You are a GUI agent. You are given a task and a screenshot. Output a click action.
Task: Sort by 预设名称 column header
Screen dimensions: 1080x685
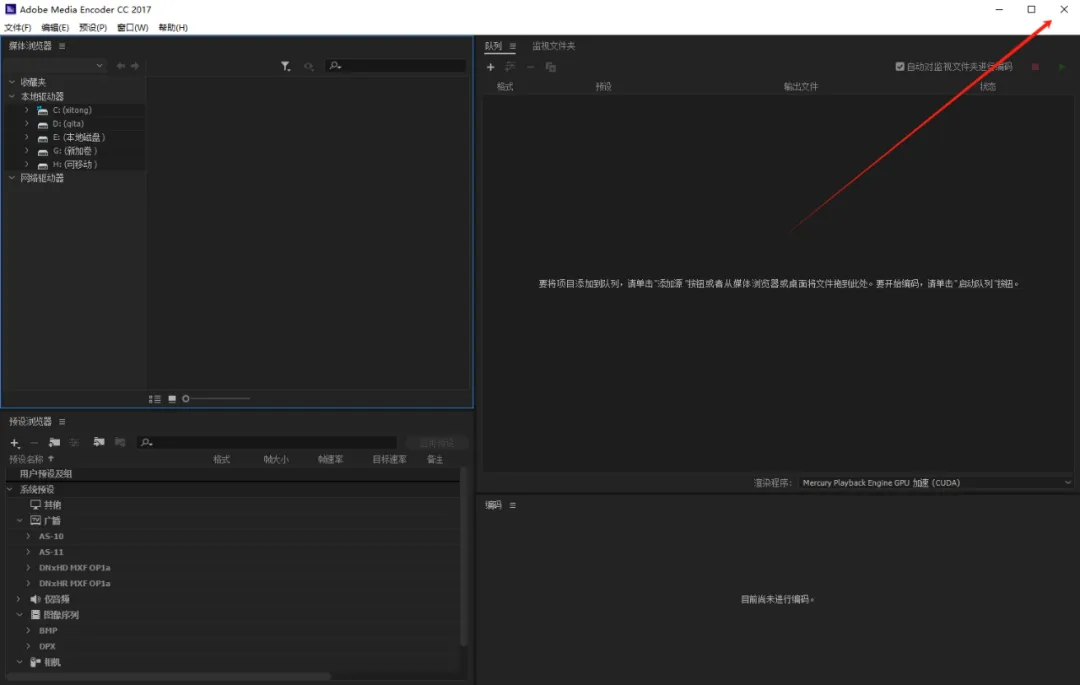(x=26, y=459)
